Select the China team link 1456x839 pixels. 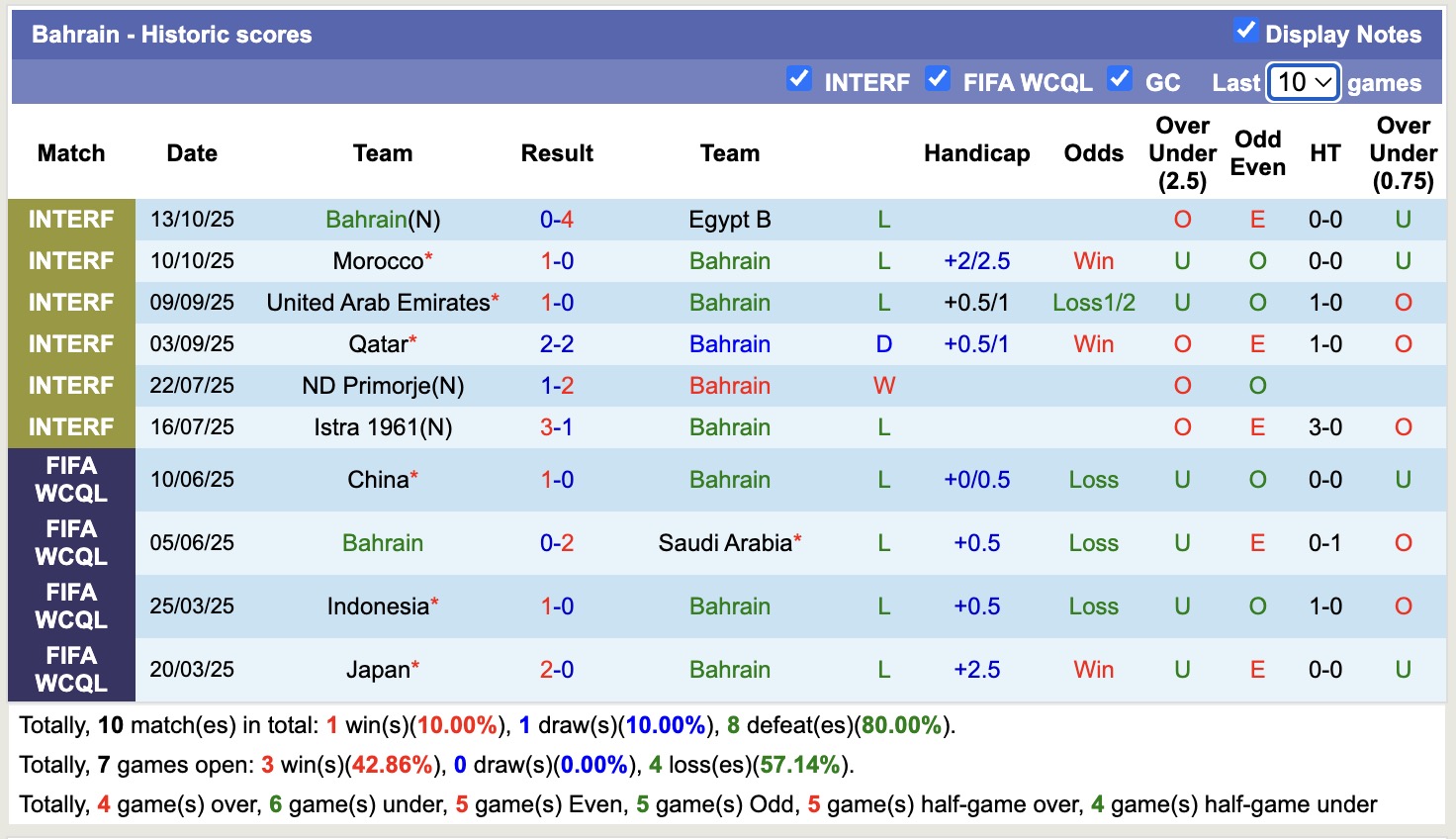pos(378,479)
